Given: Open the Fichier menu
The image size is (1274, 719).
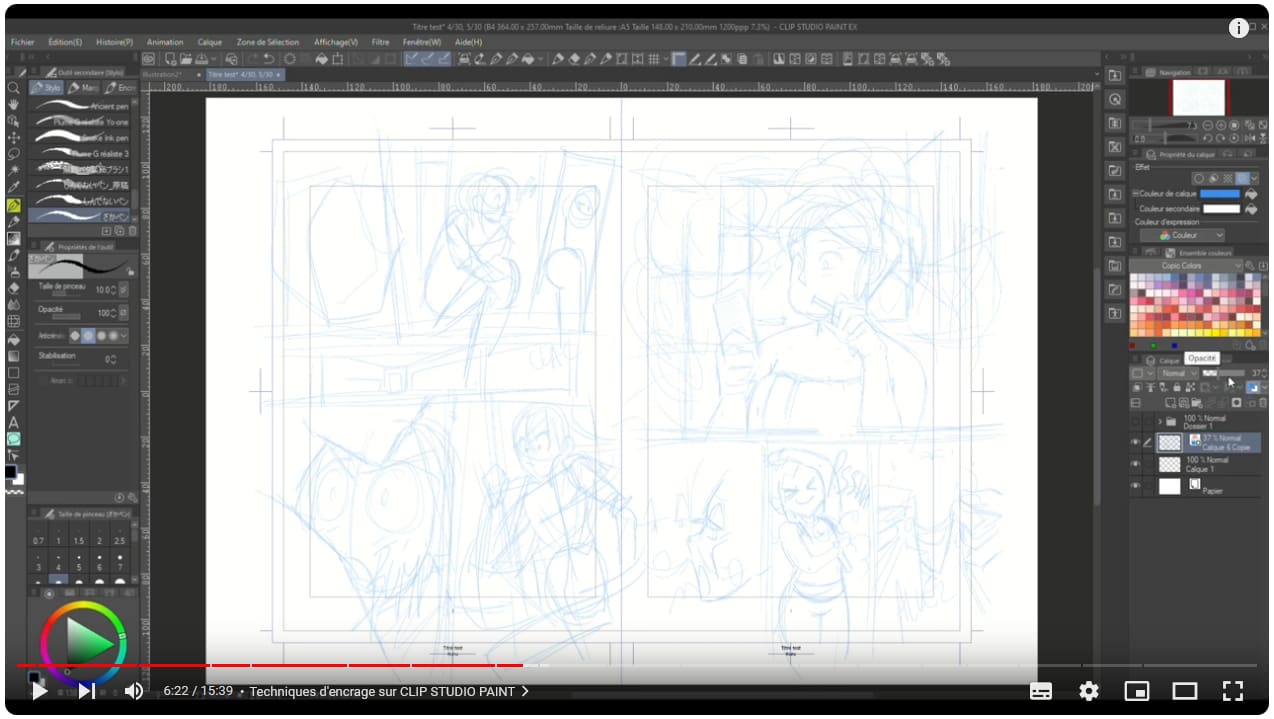Looking at the screenshot, I should tap(22, 42).
